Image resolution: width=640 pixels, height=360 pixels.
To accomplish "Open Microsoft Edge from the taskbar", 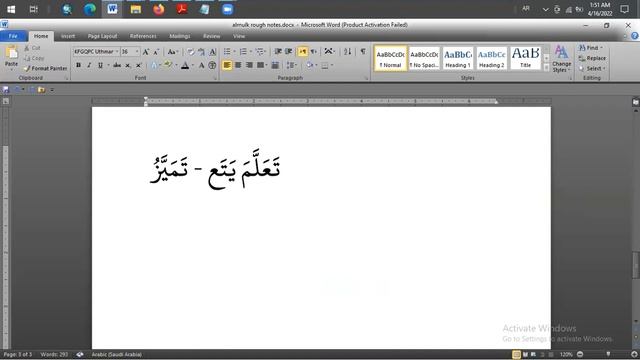I will [x=90, y=9].
